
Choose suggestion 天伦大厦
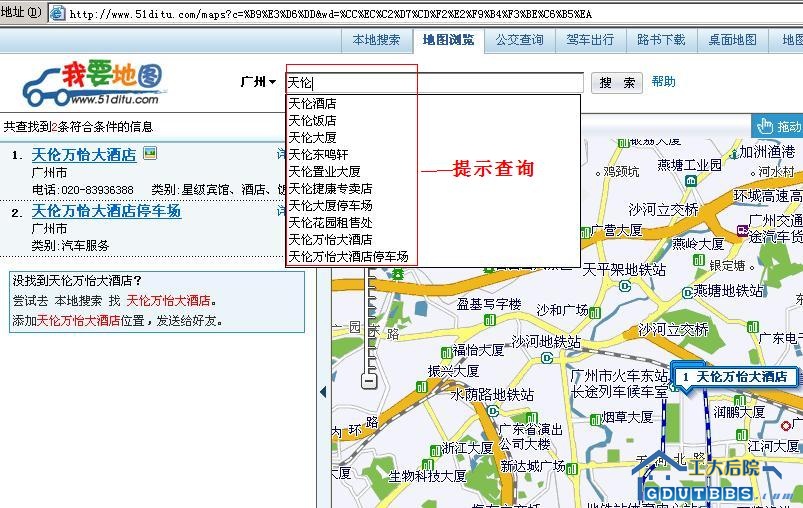[x=312, y=137]
